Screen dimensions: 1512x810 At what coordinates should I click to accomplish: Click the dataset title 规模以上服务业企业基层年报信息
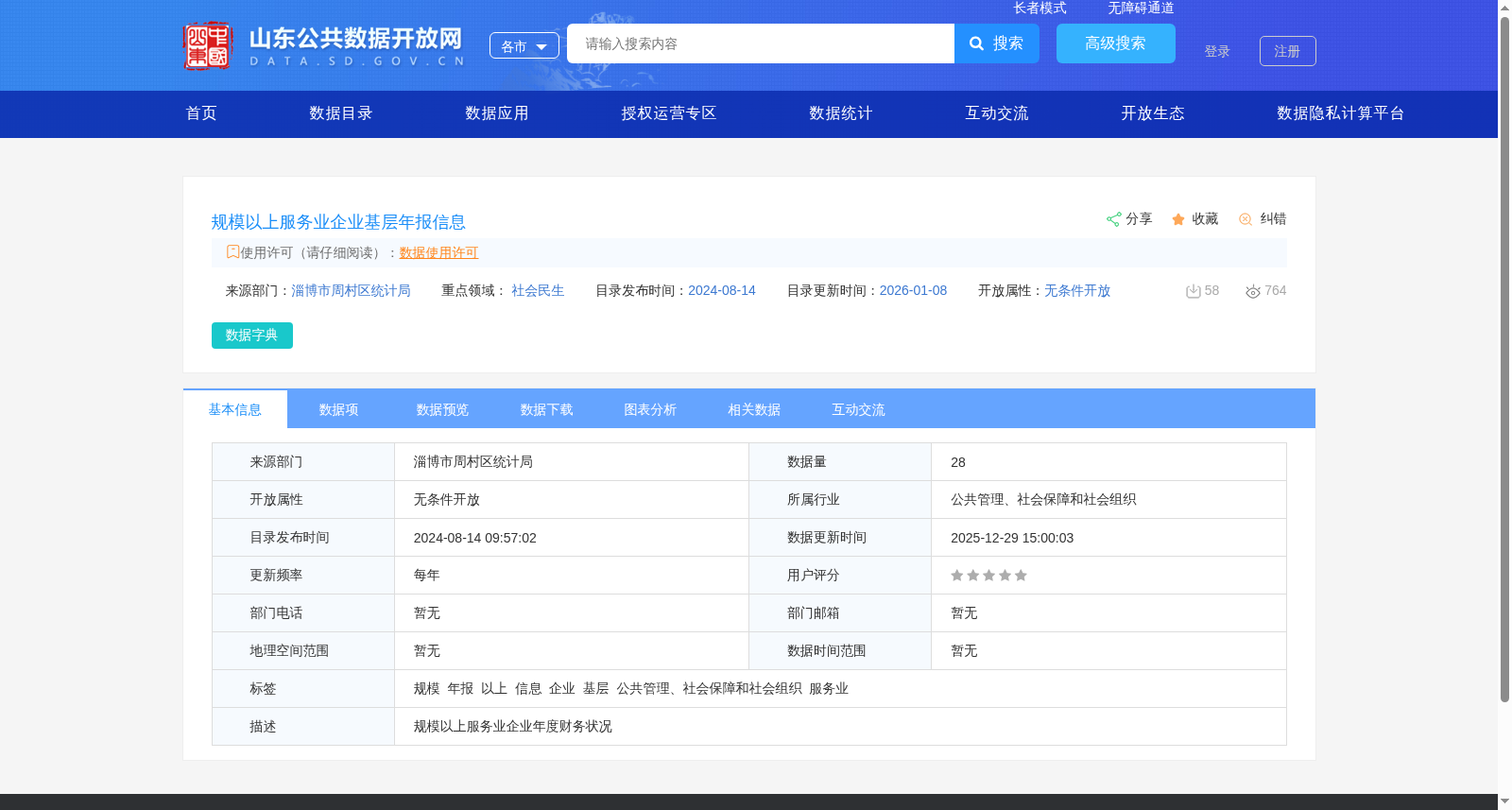coord(338,222)
